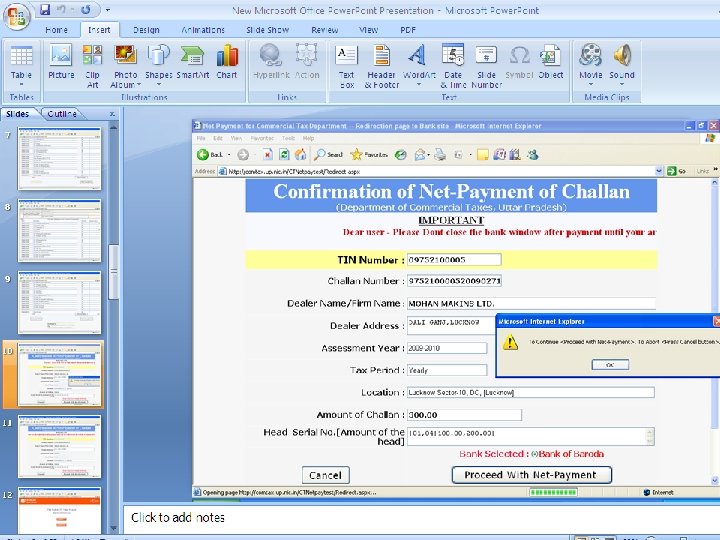Image resolution: width=720 pixels, height=540 pixels.
Task: Click the Go button beside the address bar
Action: (677, 171)
